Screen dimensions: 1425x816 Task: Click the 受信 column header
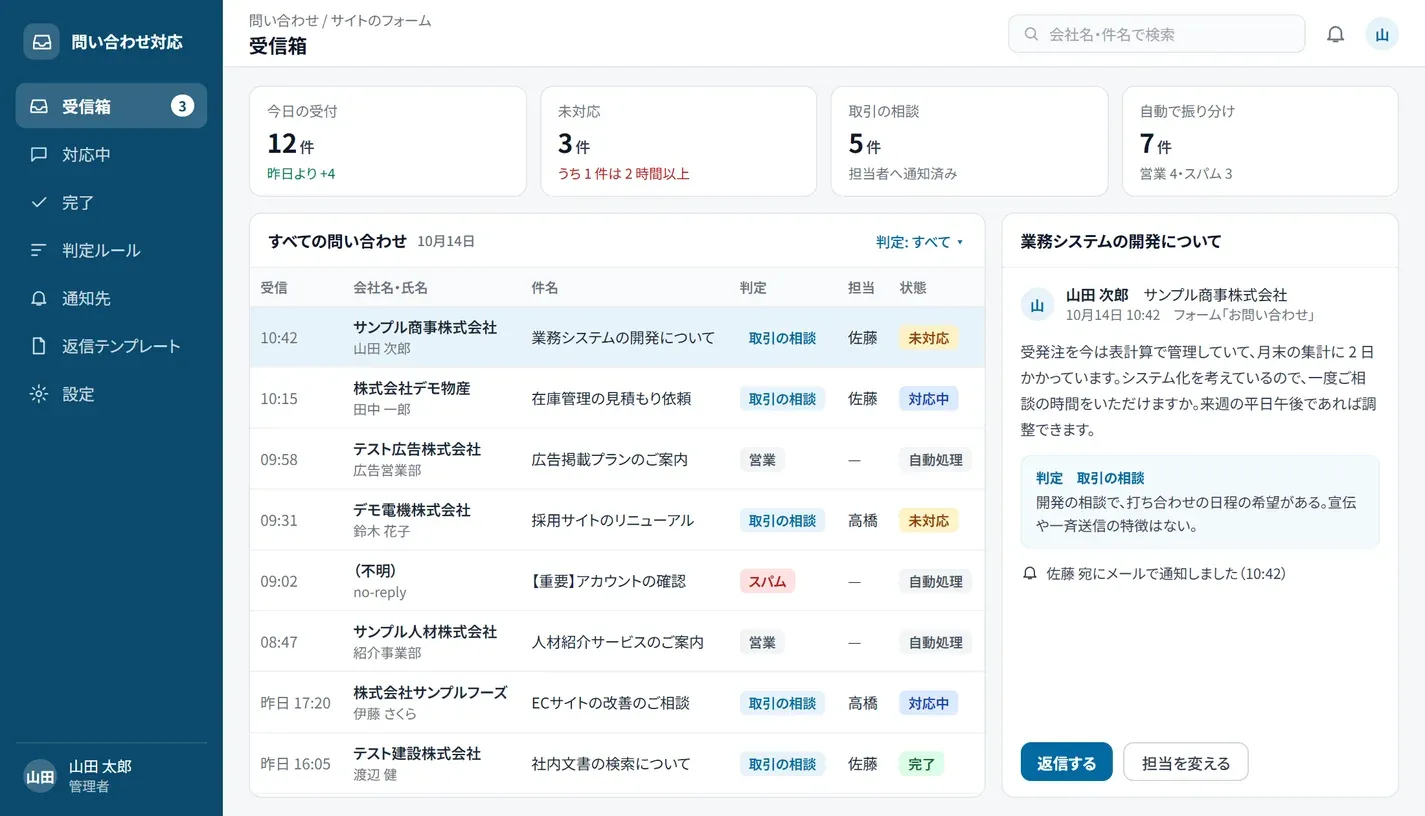pyautogui.click(x=274, y=288)
